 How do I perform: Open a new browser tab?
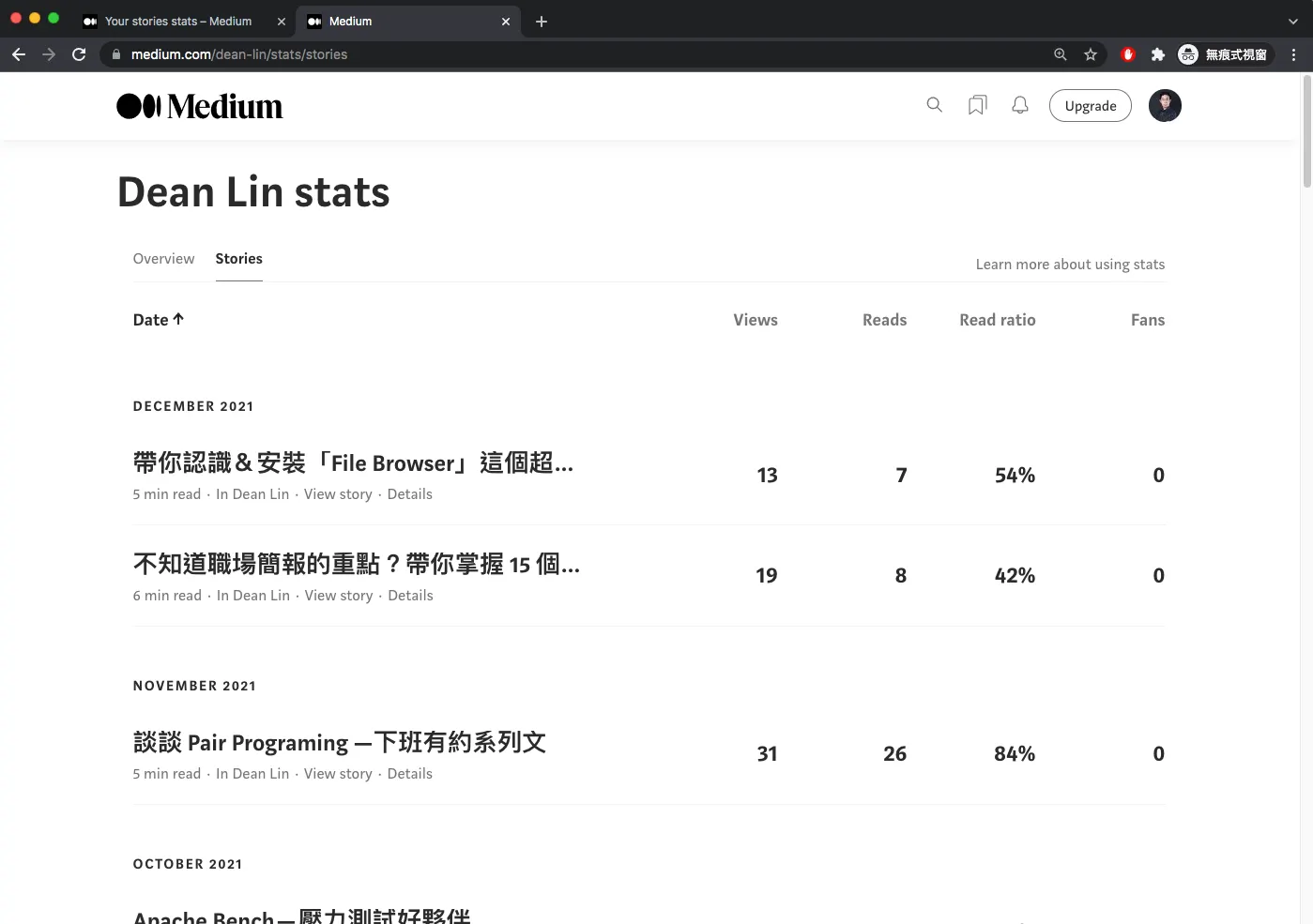[542, 21]
